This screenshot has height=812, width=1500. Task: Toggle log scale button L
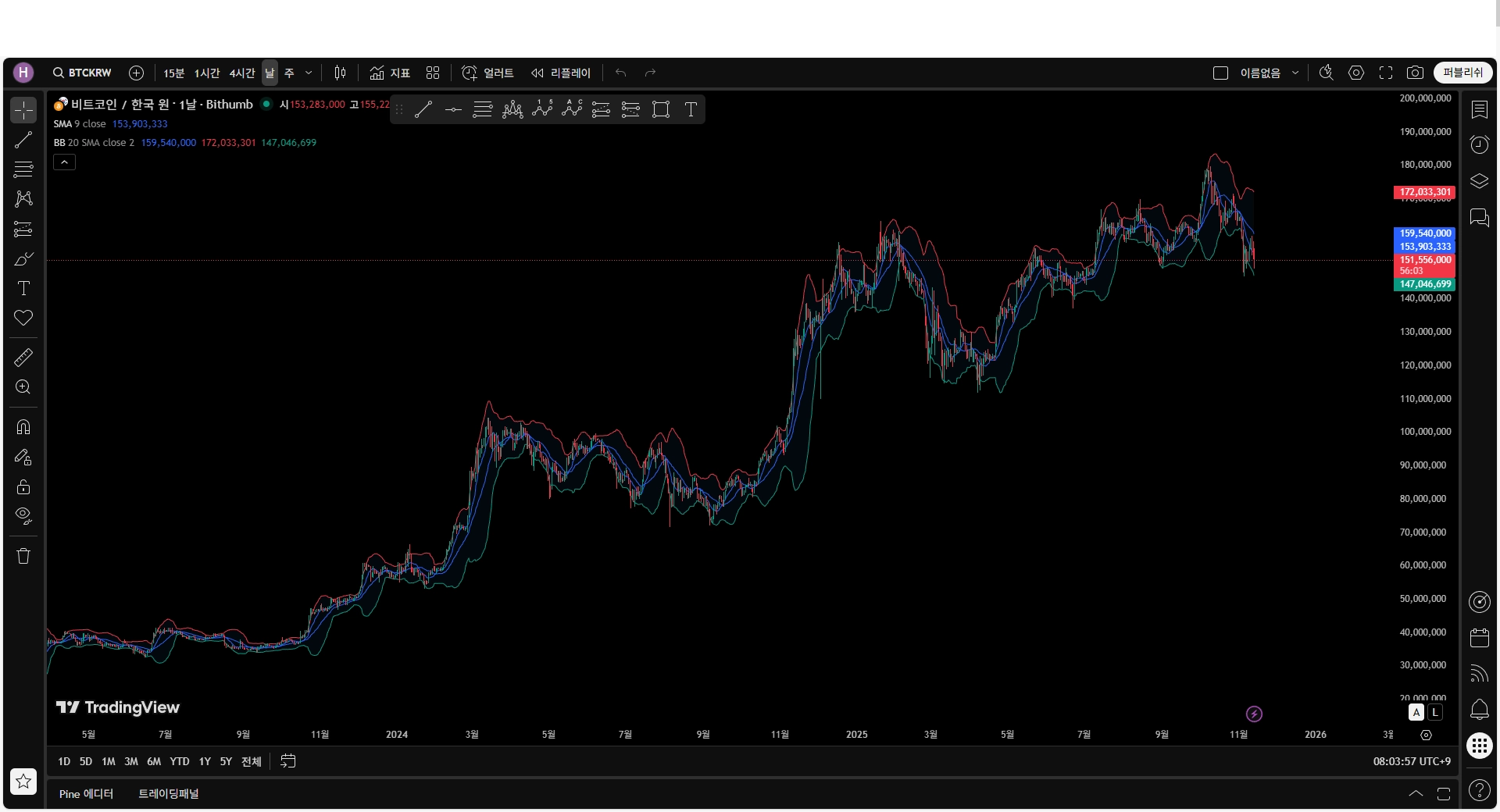tap(1435, 712)
